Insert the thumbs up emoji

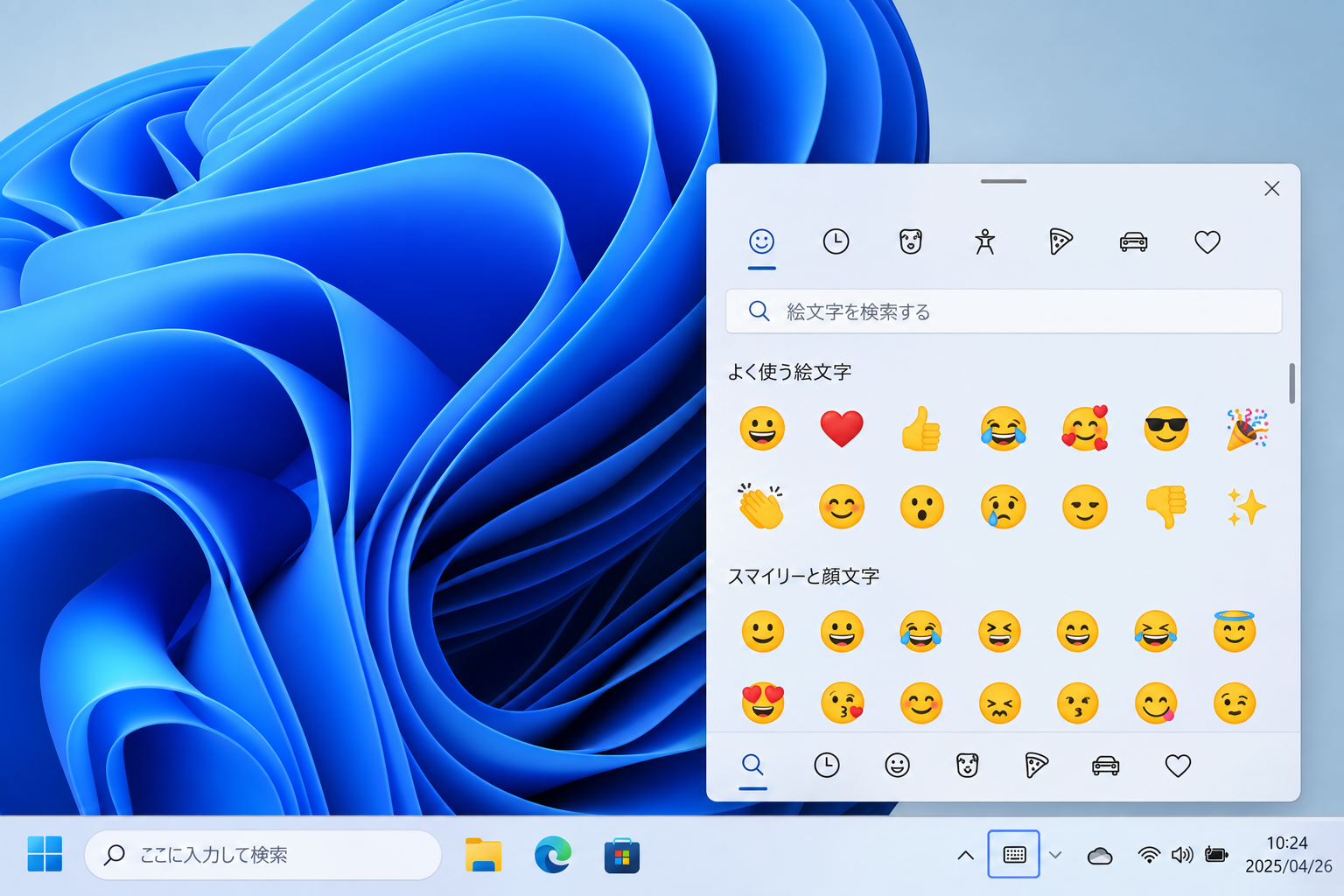coord(921,429)
